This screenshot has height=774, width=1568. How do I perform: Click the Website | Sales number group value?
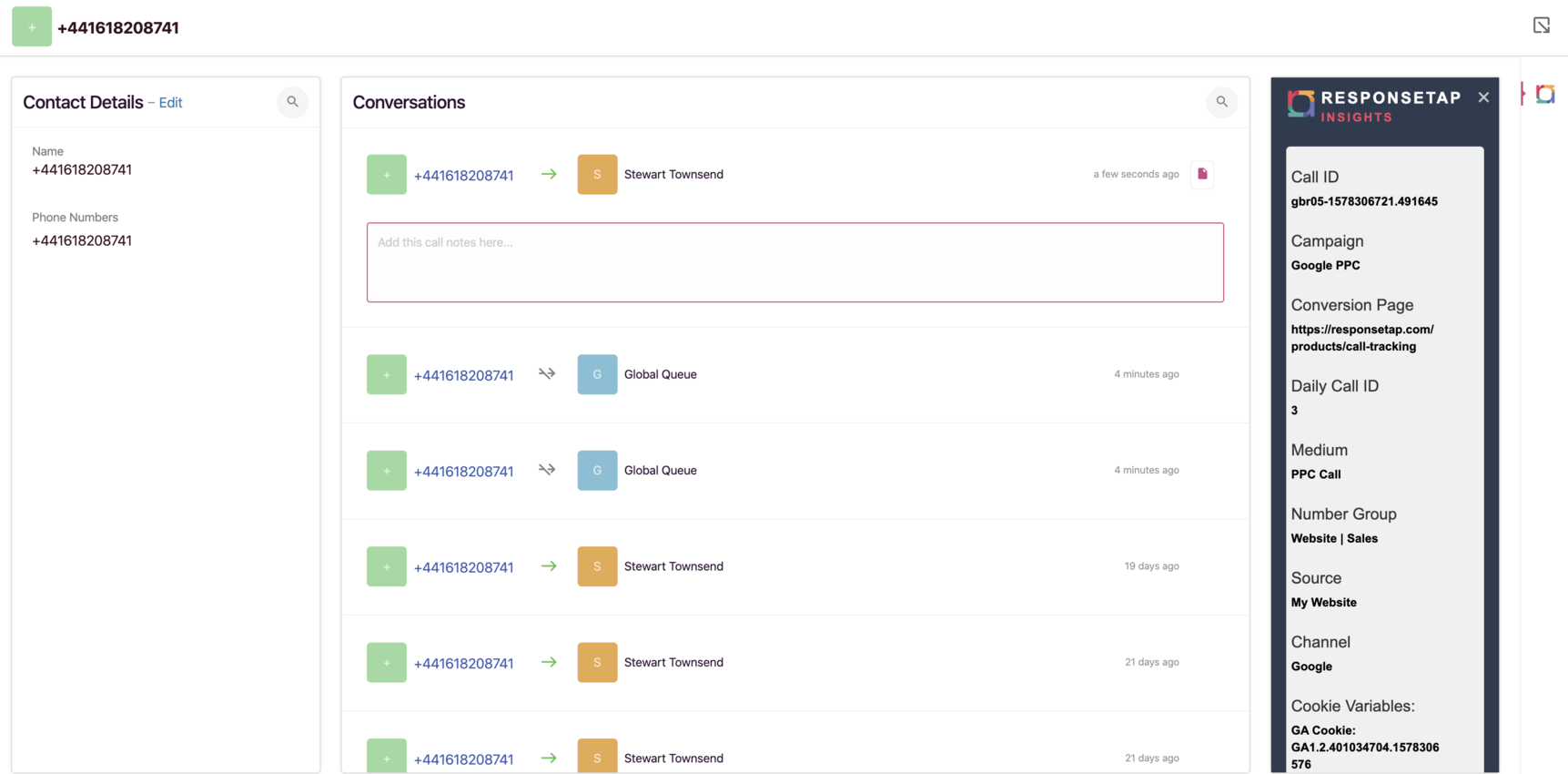(1334, 538)
